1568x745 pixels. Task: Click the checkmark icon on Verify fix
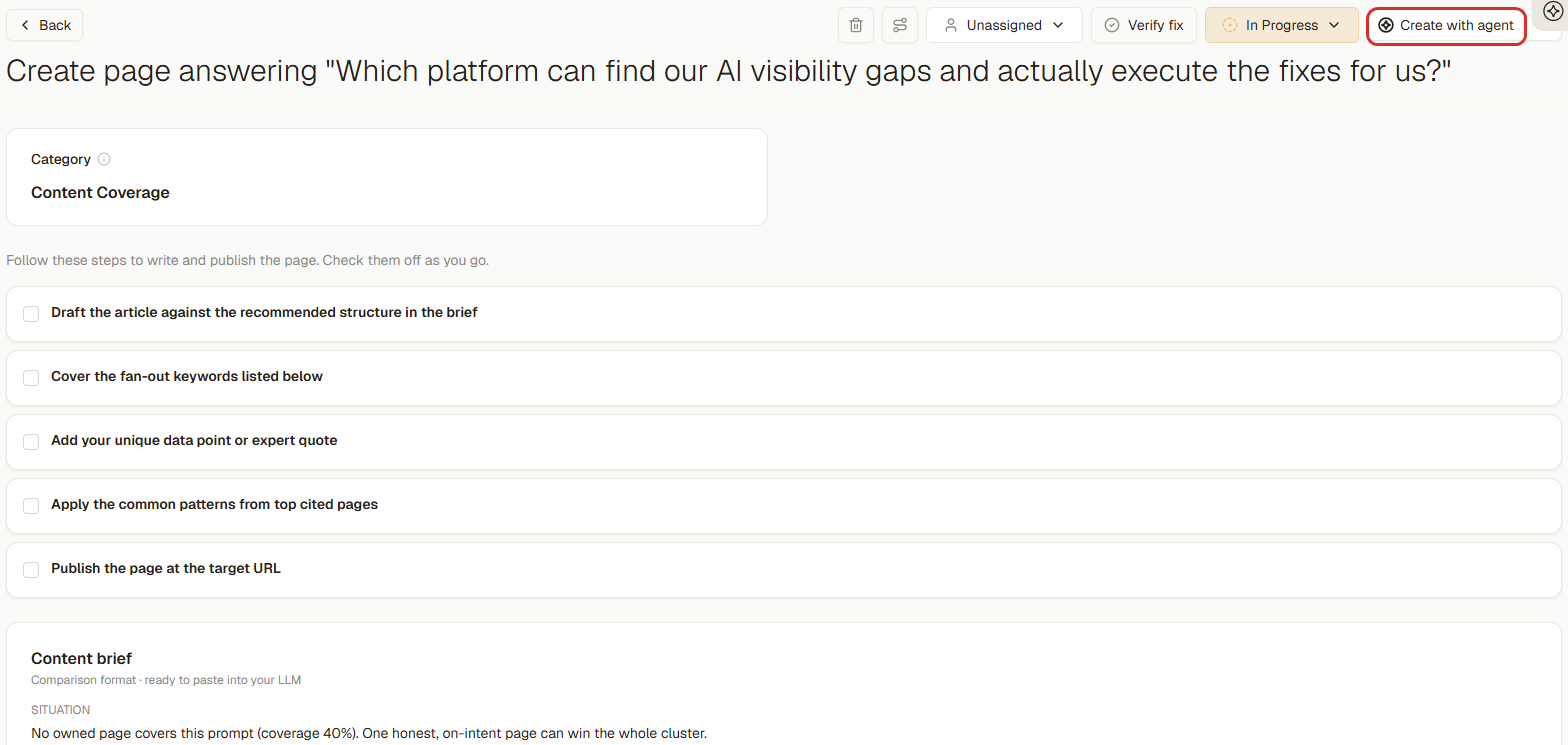[1112, 25]
